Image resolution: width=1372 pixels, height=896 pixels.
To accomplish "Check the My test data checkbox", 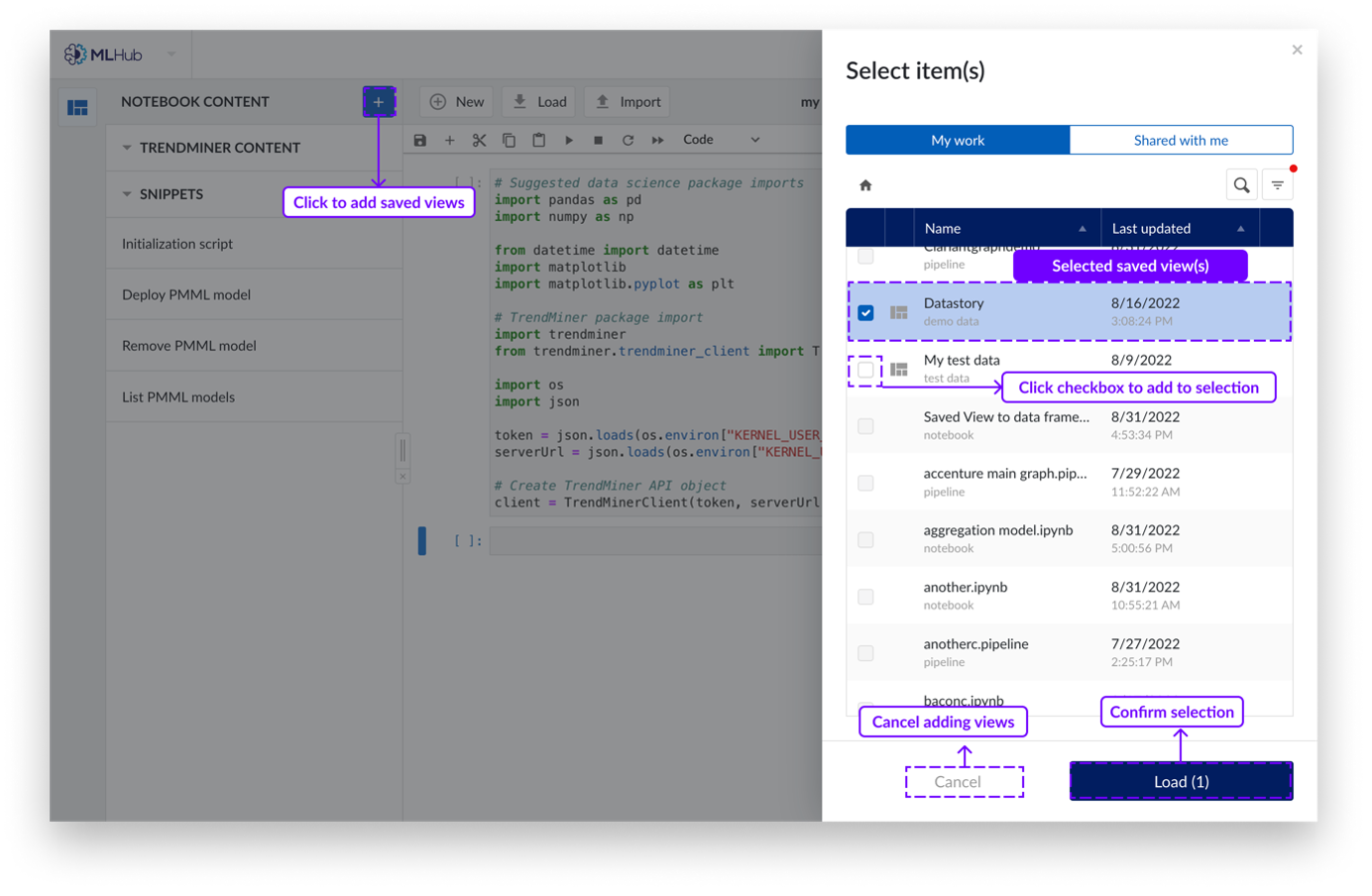I will (x=865, y=370).
